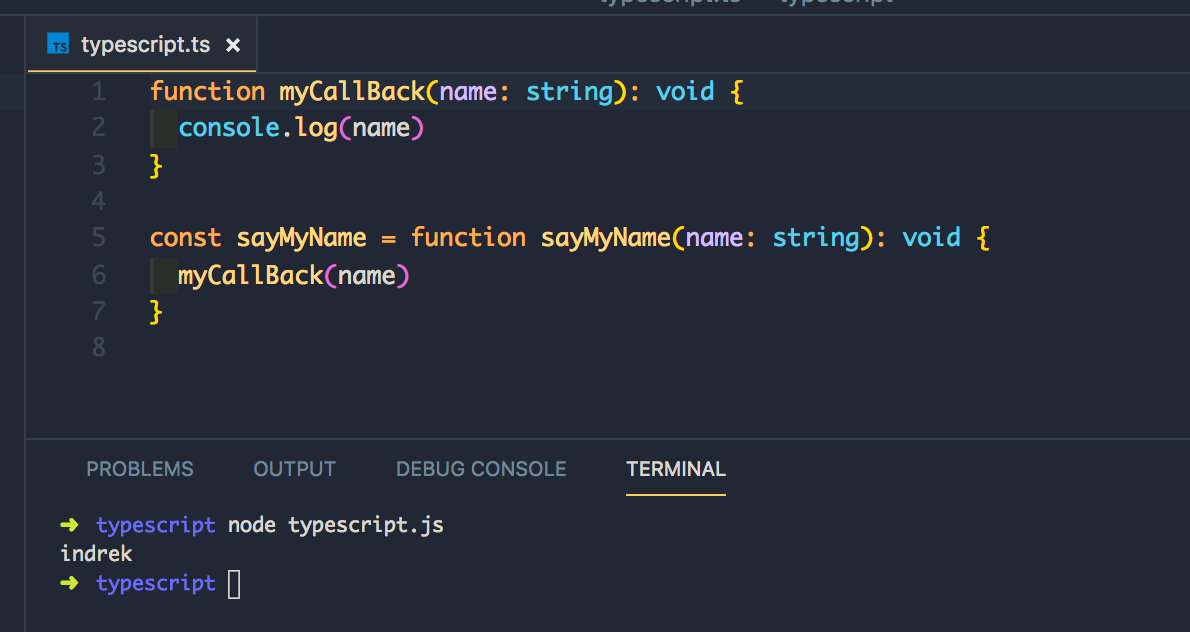
Task: Click the myCallBack(name) call on line 6
Action: pyautogui.click(x=294, y=275)
